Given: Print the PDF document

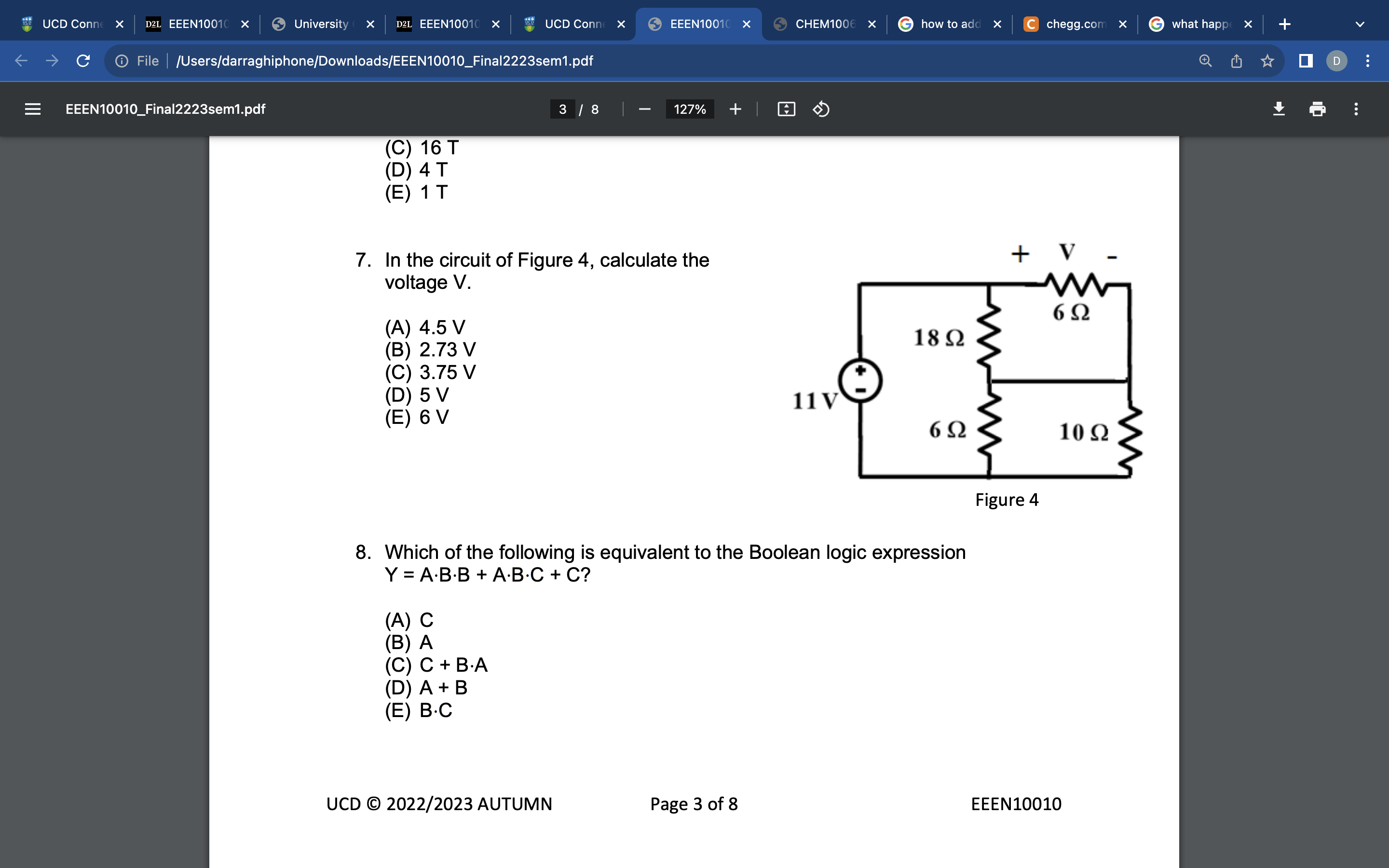Looking at the screenshot, I should (1317, 109).
